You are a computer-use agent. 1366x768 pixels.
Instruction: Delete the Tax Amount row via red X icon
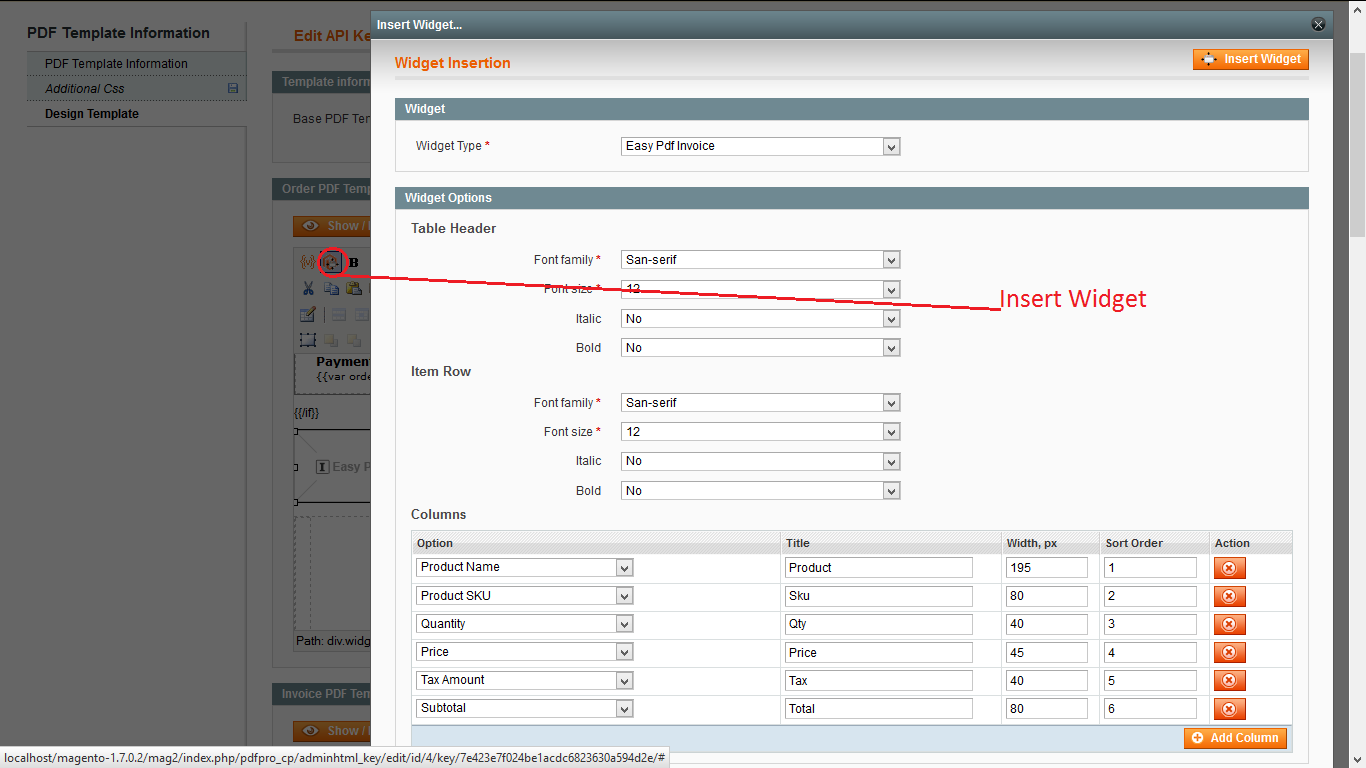tap(1229, 680)
